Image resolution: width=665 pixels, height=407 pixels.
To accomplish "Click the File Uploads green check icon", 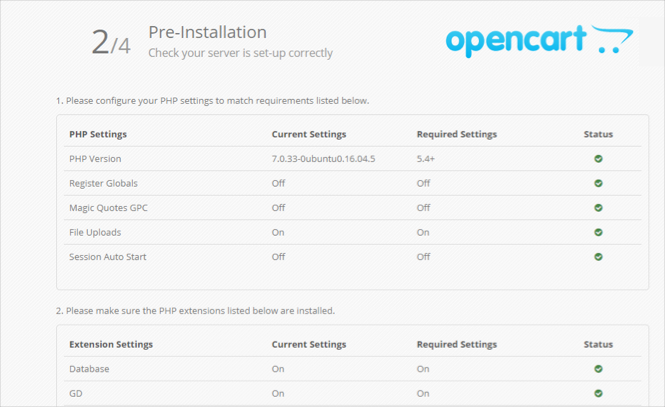I will [x=598, y=232].
